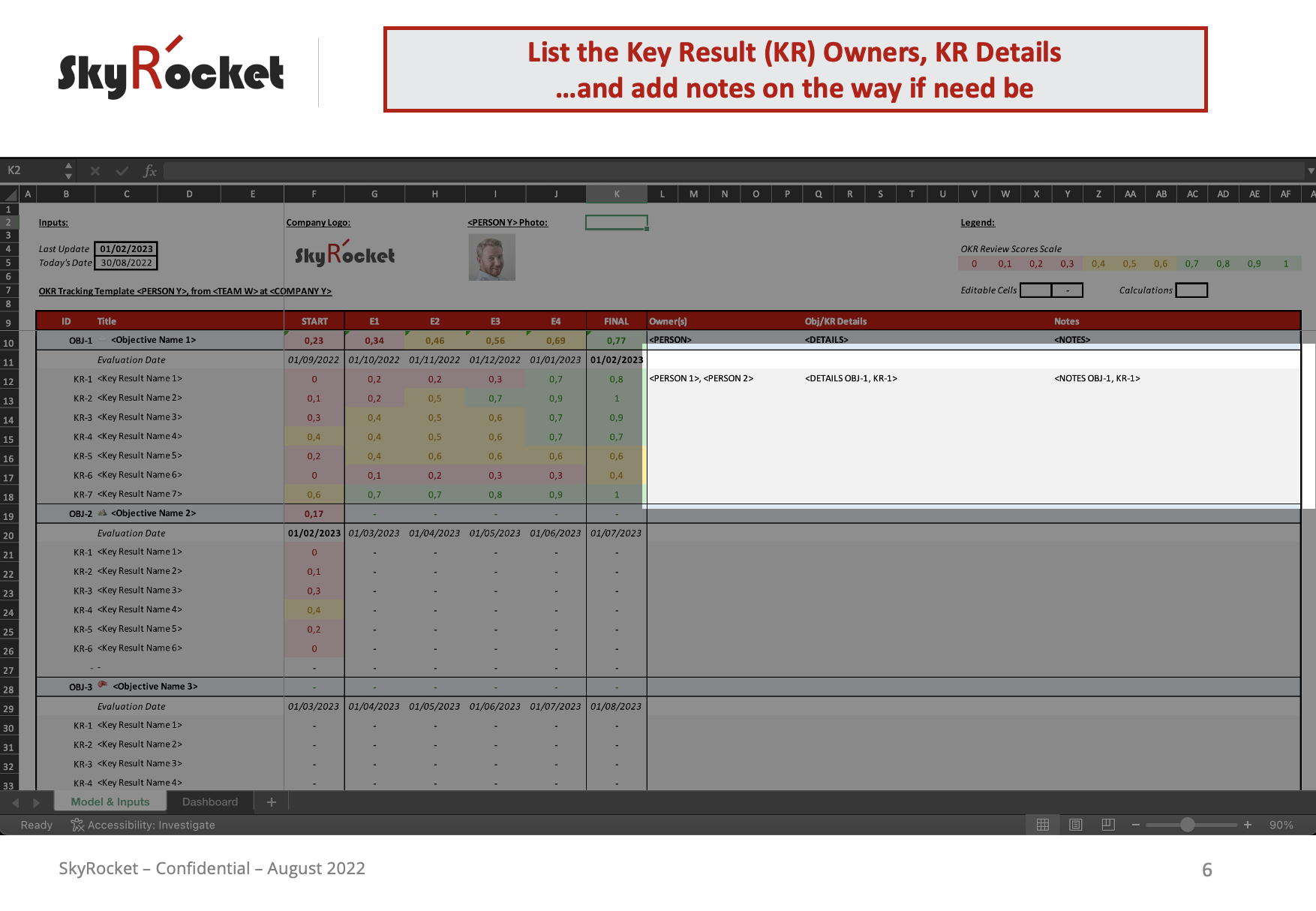The height and width of the screenshot is (911, 1316).
Task: Switch to the Dashboard sheet tab
Action: (x=210, y=802)
